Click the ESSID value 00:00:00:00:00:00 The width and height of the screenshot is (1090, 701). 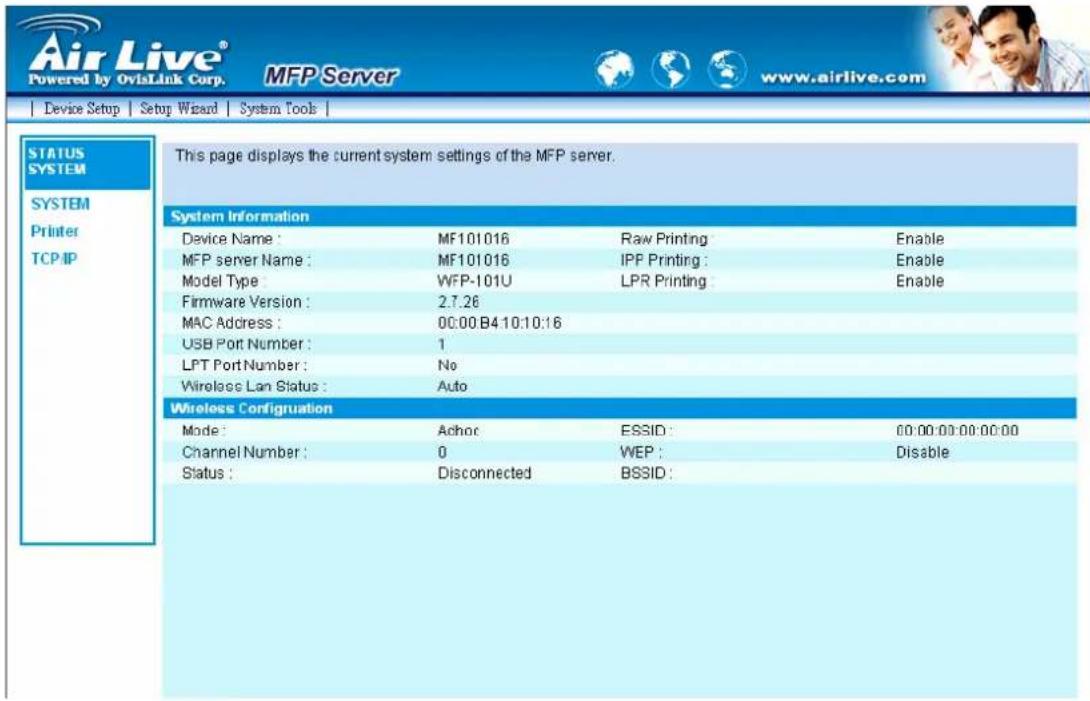click(x=957, y=431)
